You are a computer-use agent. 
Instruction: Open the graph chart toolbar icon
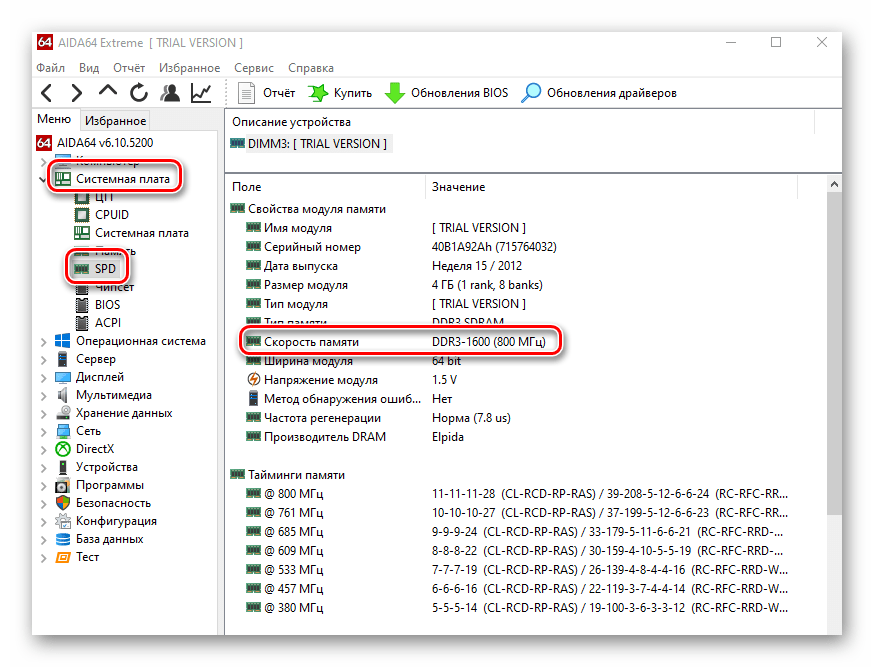pos(201,93)
